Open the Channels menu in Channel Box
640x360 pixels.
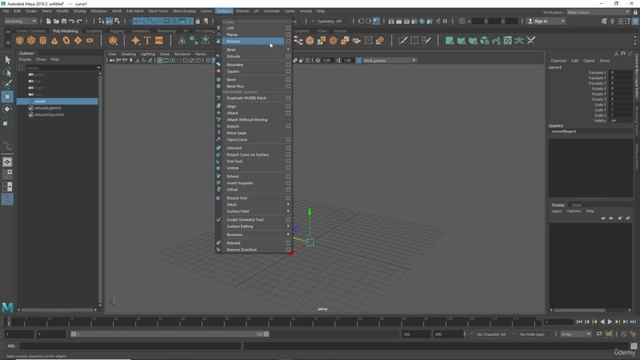[558, 60]
